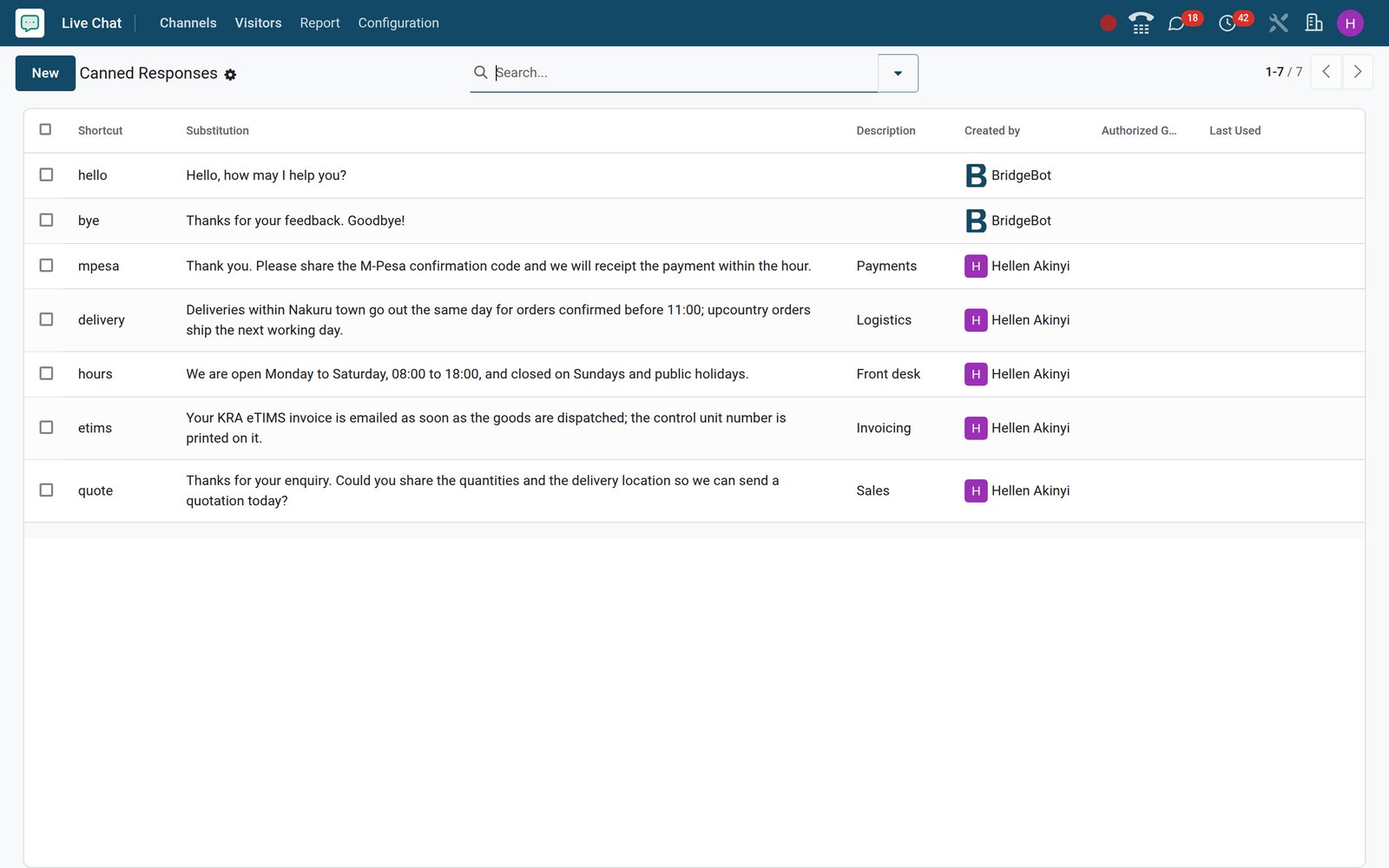Toggle the select-all header checkbox

pyautogui.click(x=45, y=129)
